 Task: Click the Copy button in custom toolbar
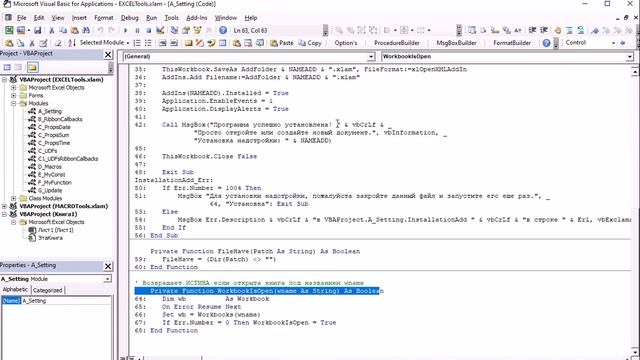[x=310, y=43]
